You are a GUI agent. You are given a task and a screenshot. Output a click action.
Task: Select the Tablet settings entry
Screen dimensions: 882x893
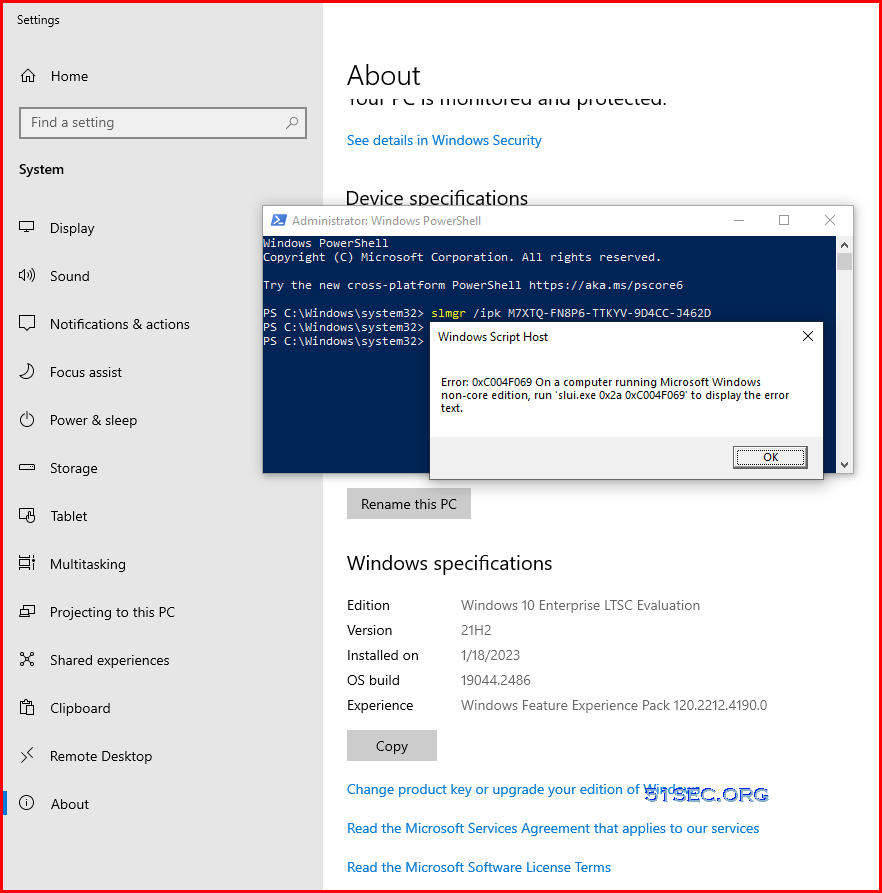(x=69, y=516)
